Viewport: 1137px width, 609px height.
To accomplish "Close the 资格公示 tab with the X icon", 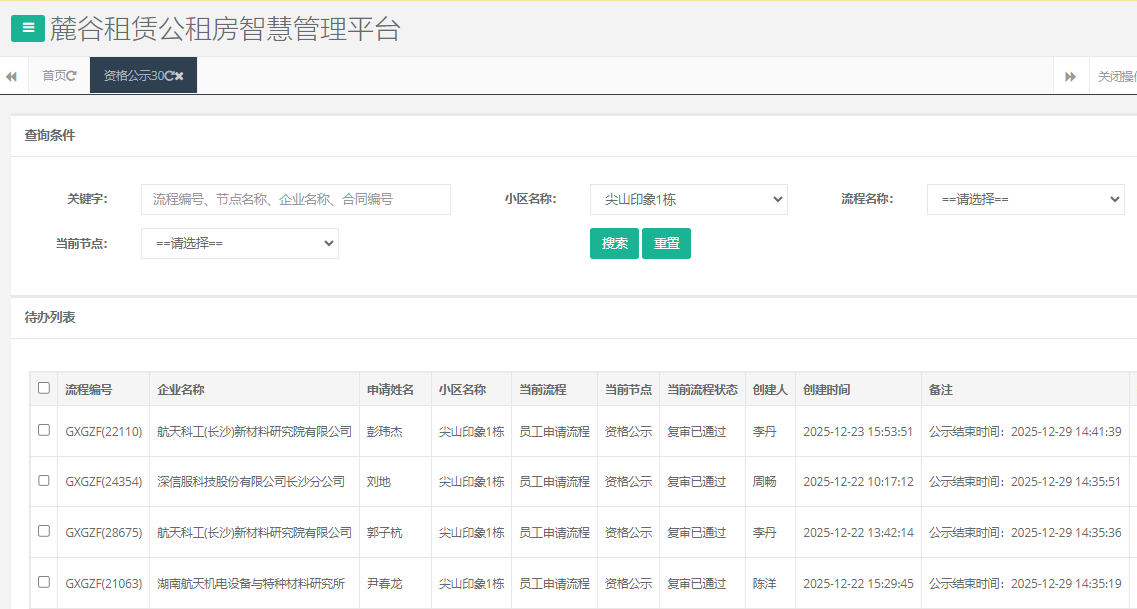I will (x=180, y=76).
